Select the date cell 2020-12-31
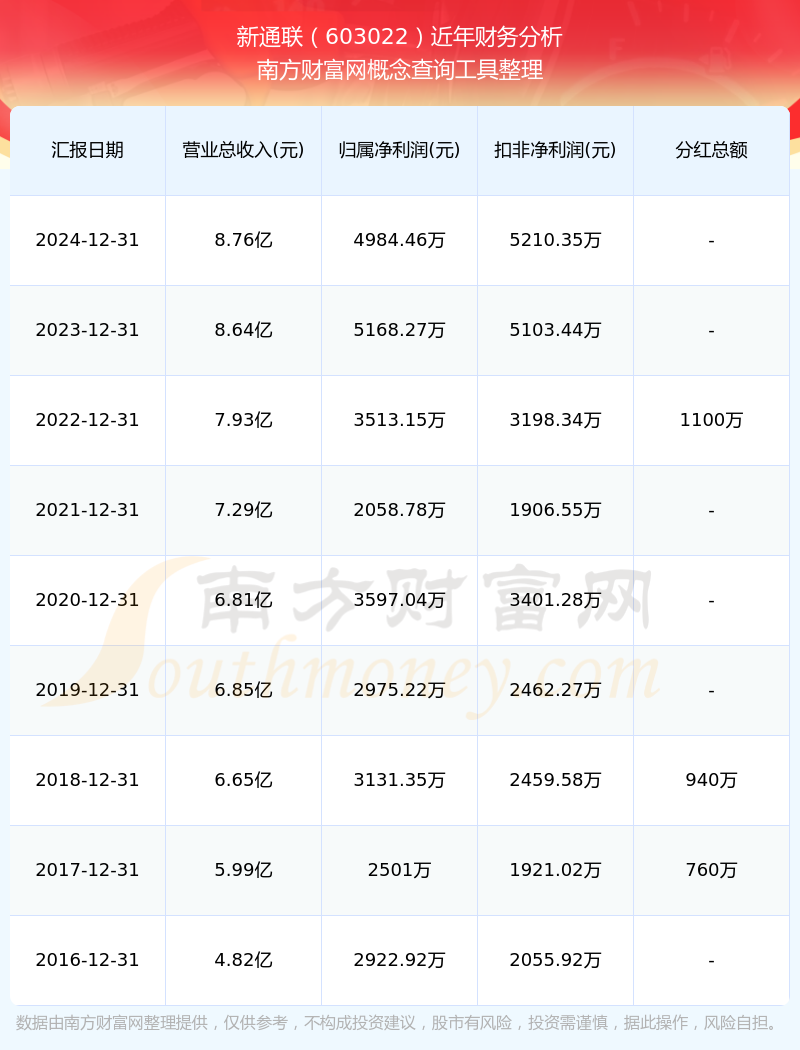800x1050 pixels. [87, 600]
